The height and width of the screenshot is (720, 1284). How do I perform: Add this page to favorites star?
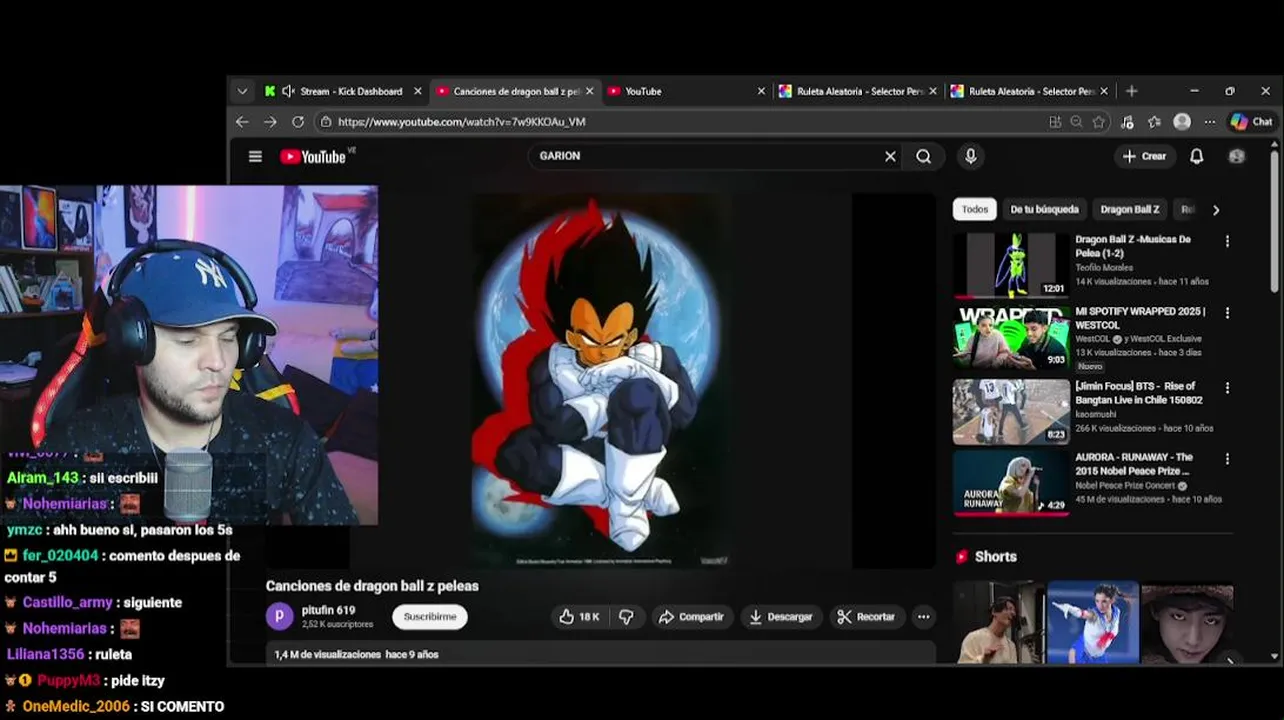[1098, 122]
